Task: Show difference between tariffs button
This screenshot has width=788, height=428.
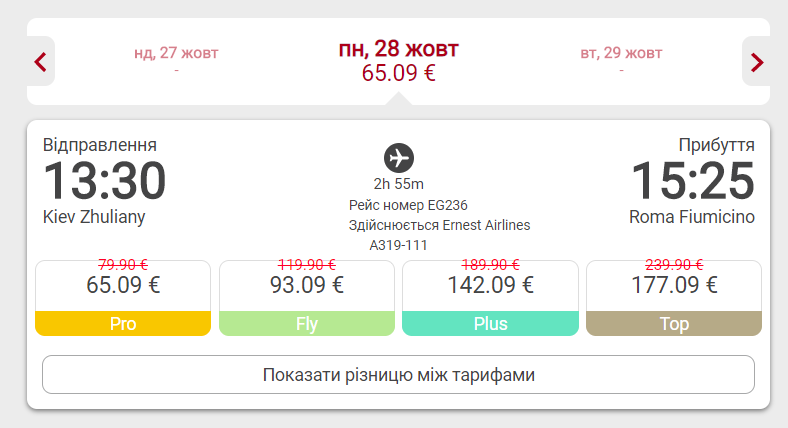Action: tap(399, 375)
